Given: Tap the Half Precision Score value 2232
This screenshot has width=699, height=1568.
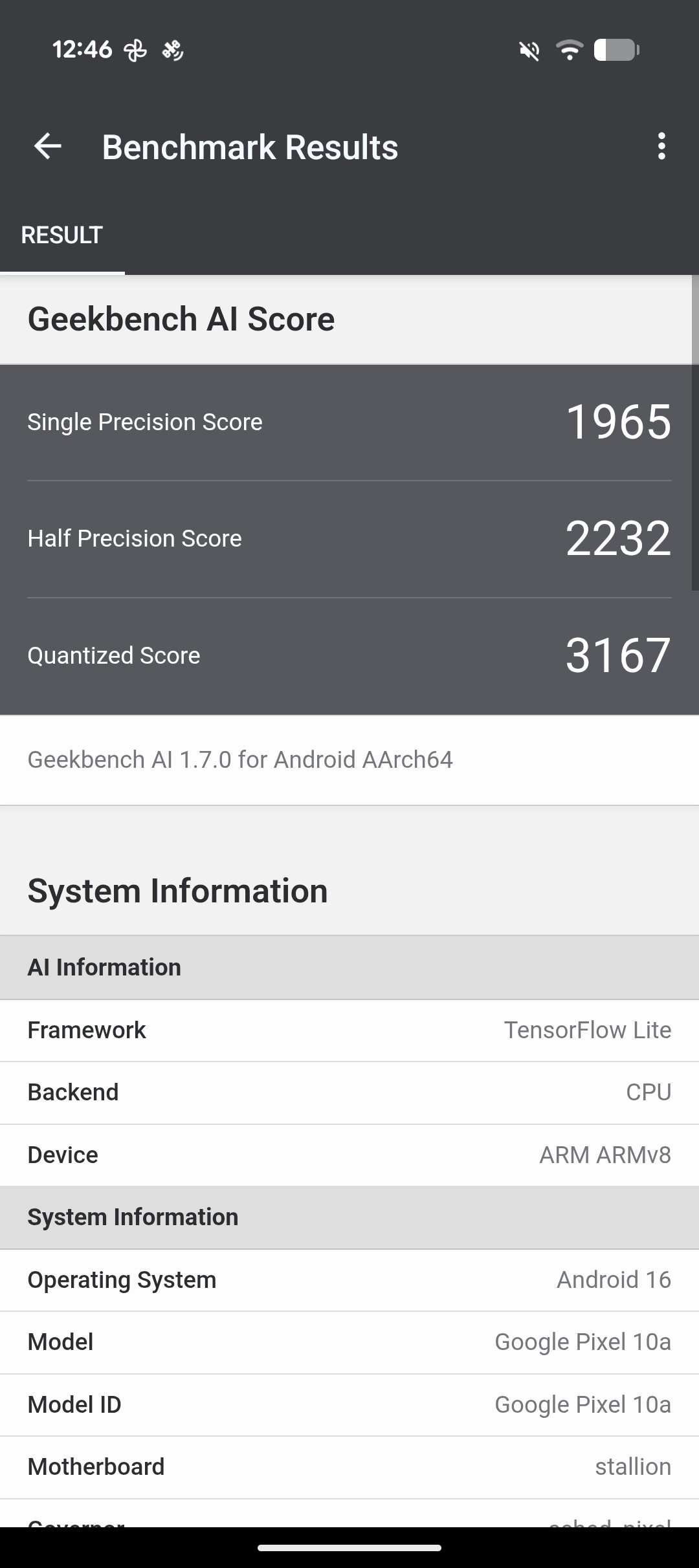Looking at the screenshot, I should [617, 539].
